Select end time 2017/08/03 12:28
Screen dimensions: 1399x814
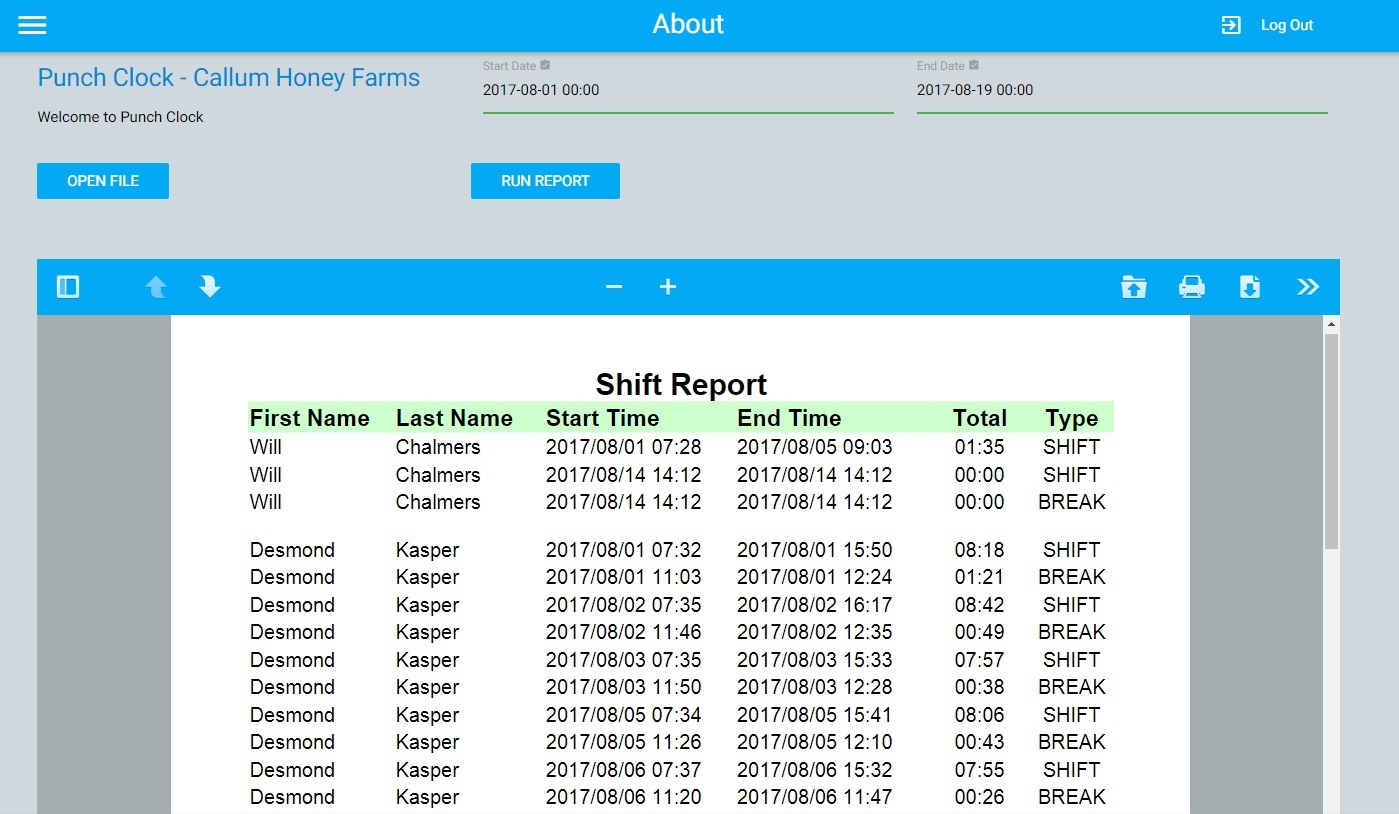(815, 687)
